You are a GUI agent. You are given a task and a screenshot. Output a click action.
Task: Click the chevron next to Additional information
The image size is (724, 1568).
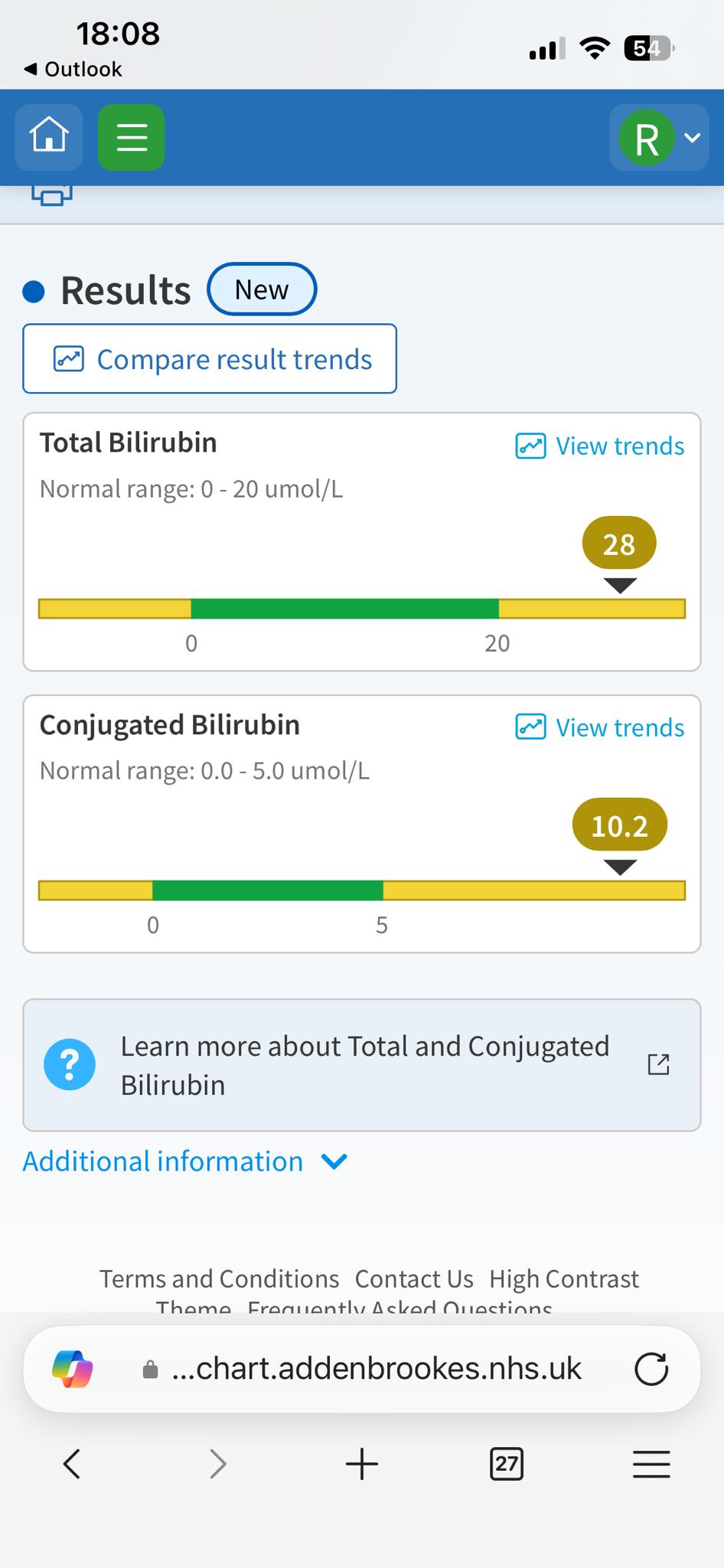click(x=334, y=1162)
